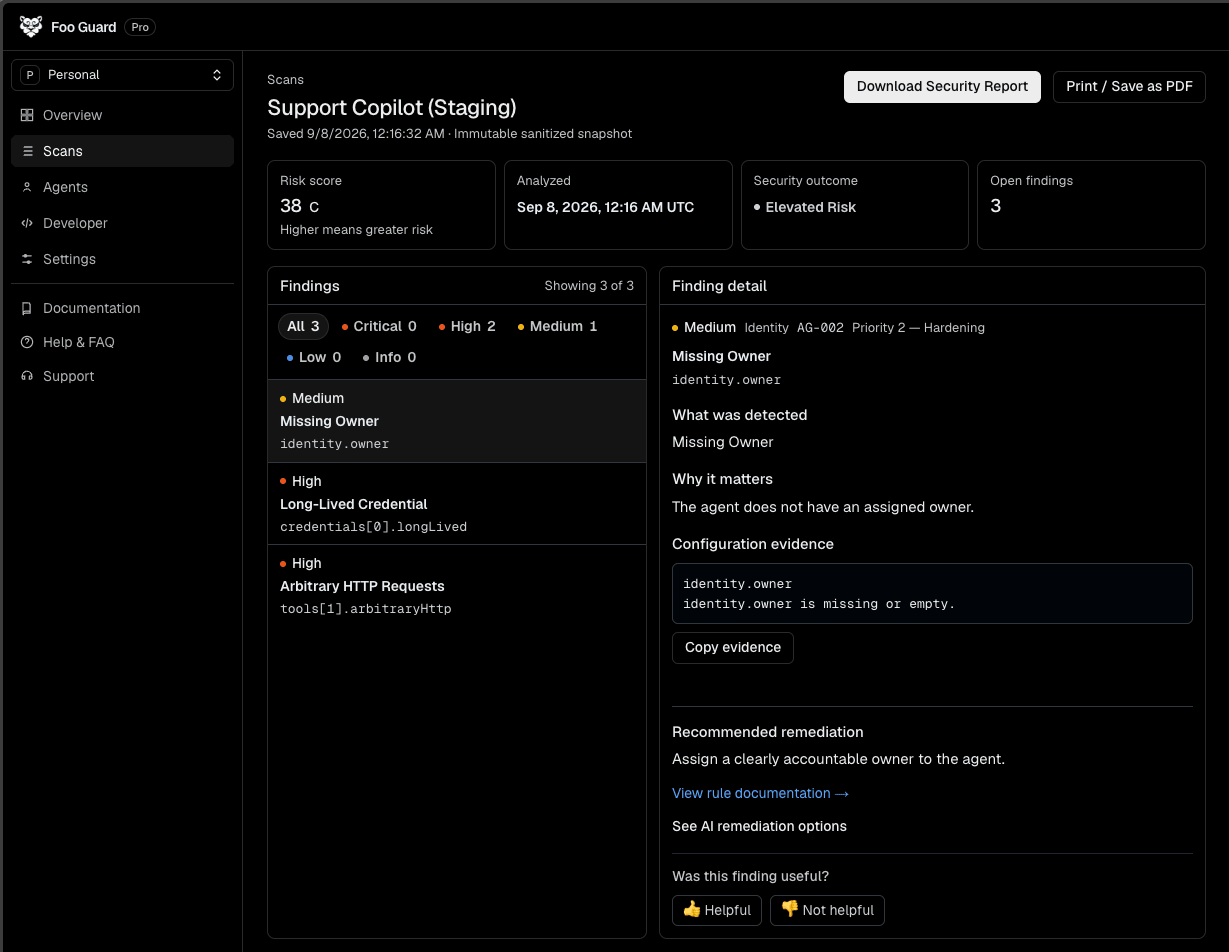The image size is (1229, 952).
Task: Click the Elevated Risk security outcome
Action: tap(805, 207)
